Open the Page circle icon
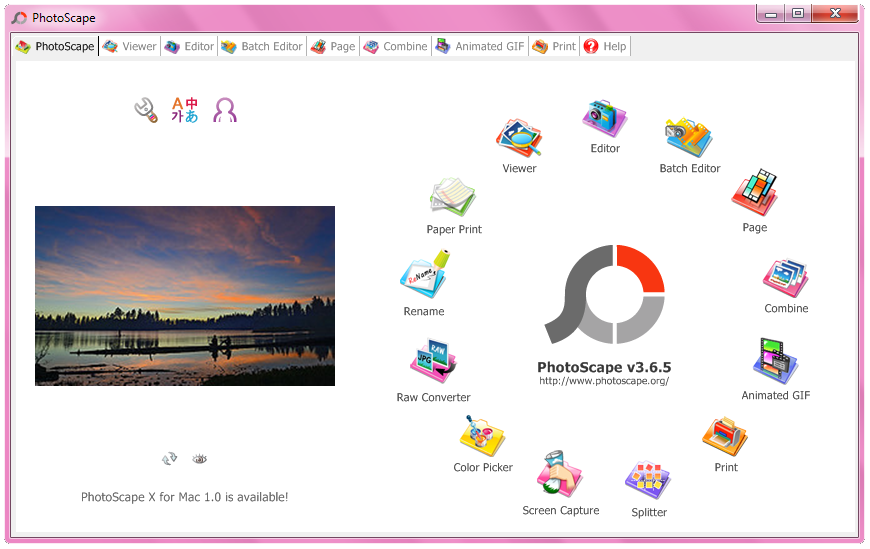The image size is (870, 549). 754,193
